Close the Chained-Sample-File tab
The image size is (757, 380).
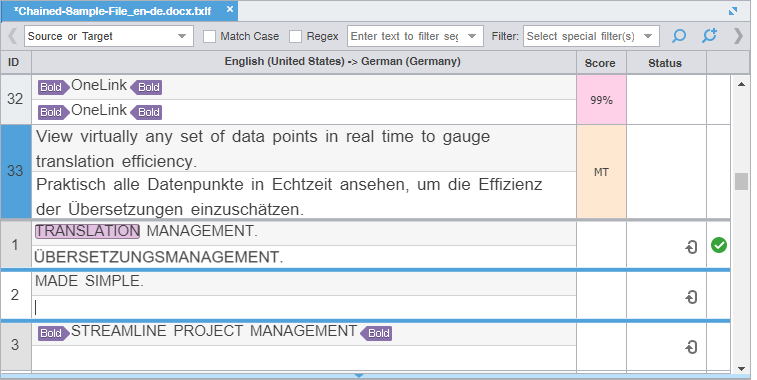pos(230,9)
